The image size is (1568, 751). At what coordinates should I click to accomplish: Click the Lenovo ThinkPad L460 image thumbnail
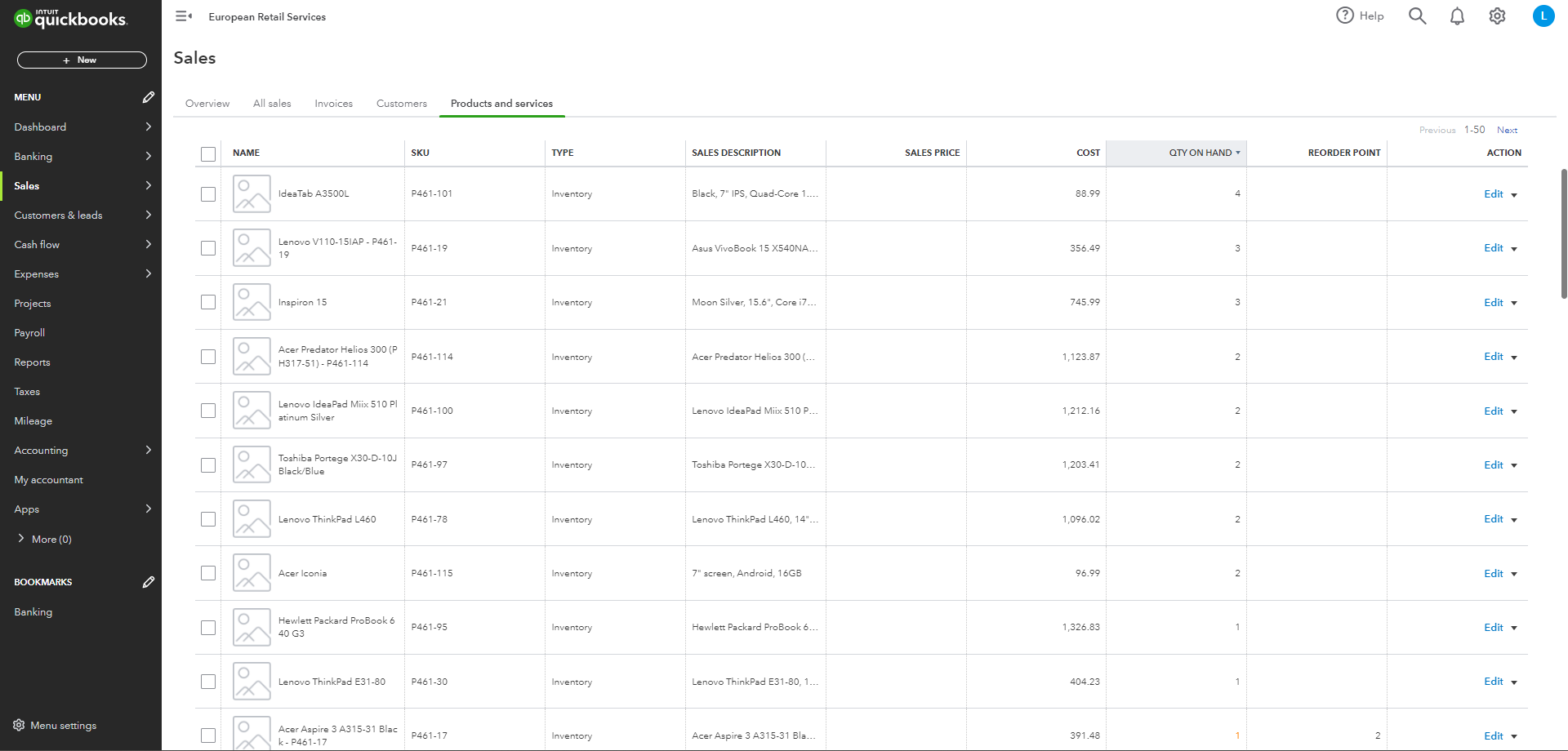(252, 519)
